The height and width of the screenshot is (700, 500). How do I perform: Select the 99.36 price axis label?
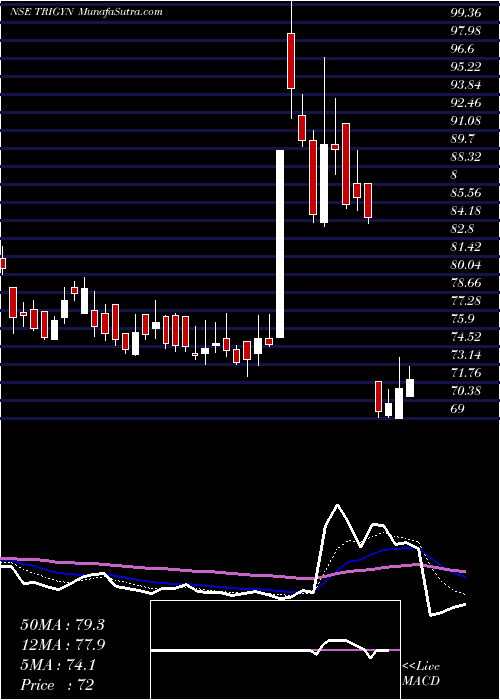click(x=466, y=13)
